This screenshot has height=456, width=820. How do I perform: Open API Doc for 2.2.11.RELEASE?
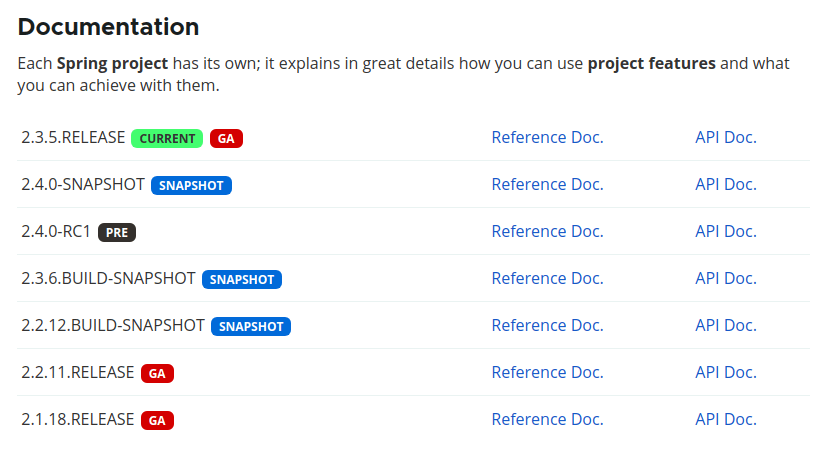(x=726, y=373)
